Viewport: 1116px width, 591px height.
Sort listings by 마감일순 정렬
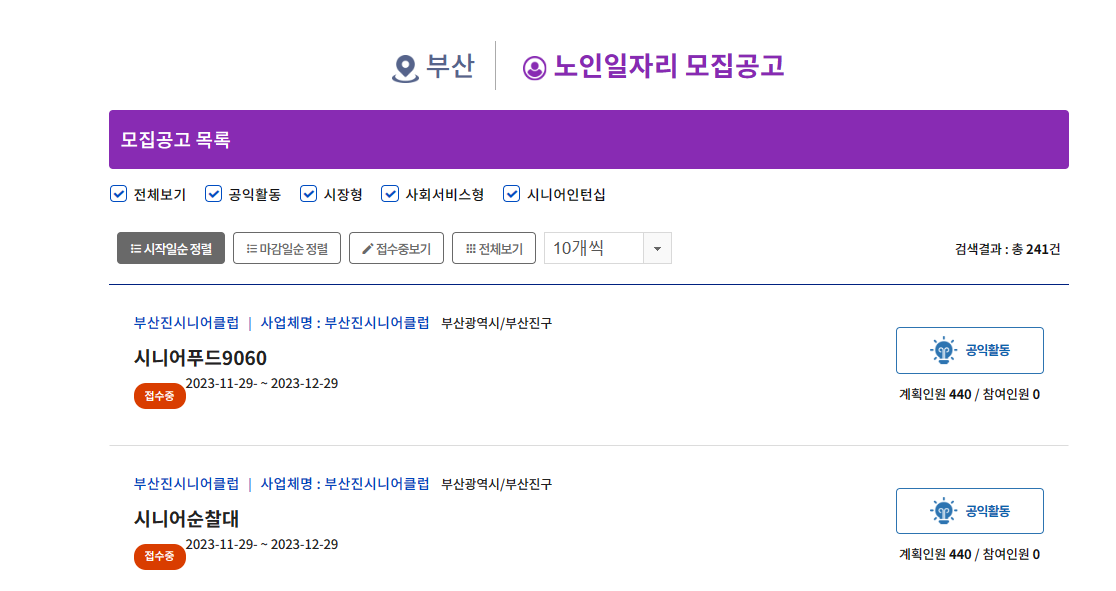[287, 248]
